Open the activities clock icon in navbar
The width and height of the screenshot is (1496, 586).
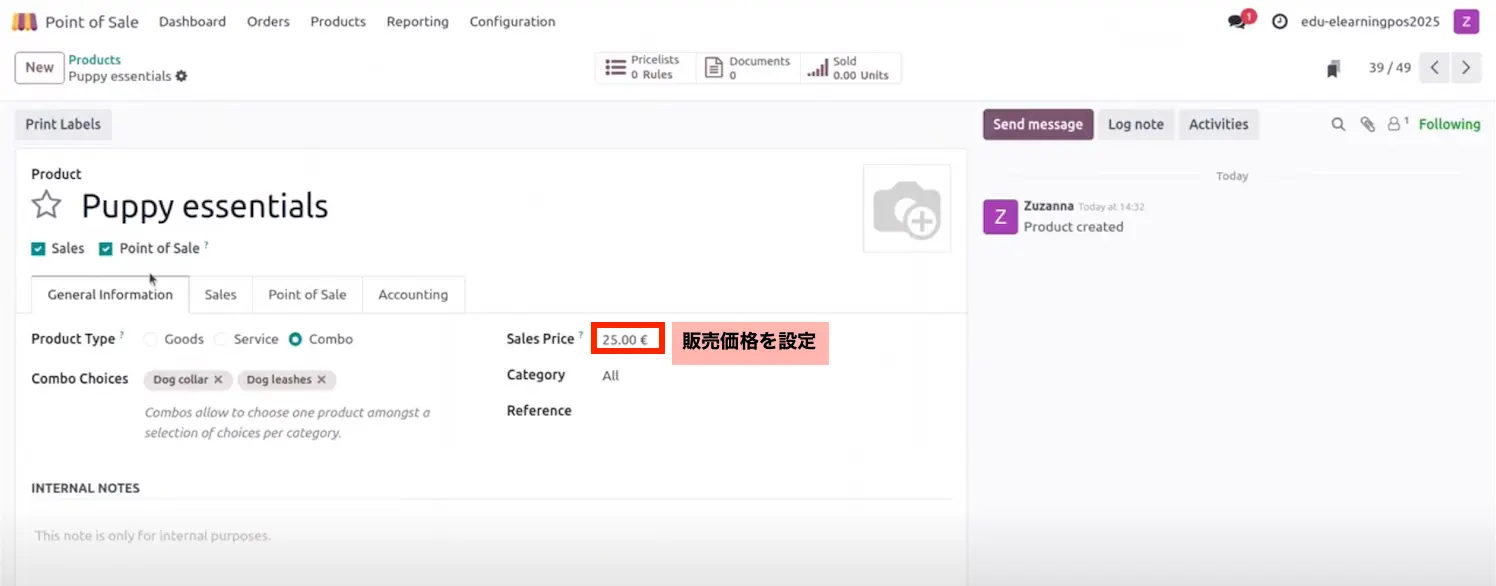point(1279,22)
